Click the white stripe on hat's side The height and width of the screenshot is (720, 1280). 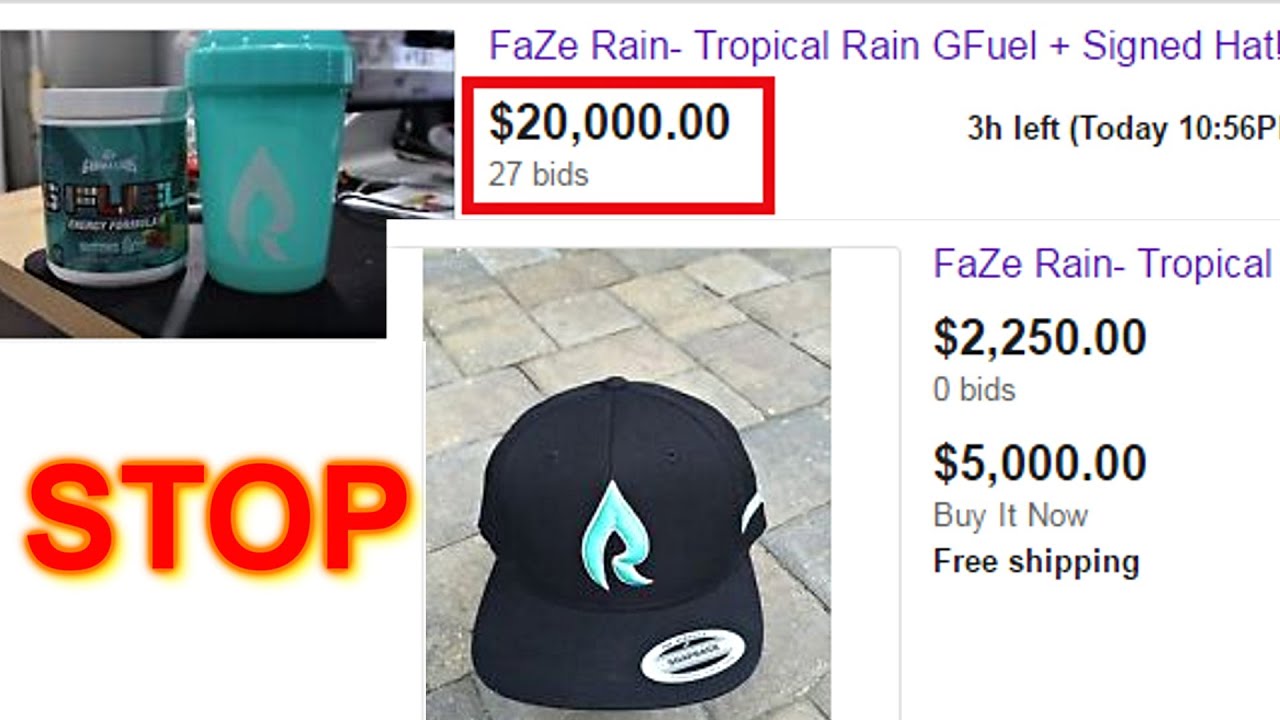tap(753, 510)
